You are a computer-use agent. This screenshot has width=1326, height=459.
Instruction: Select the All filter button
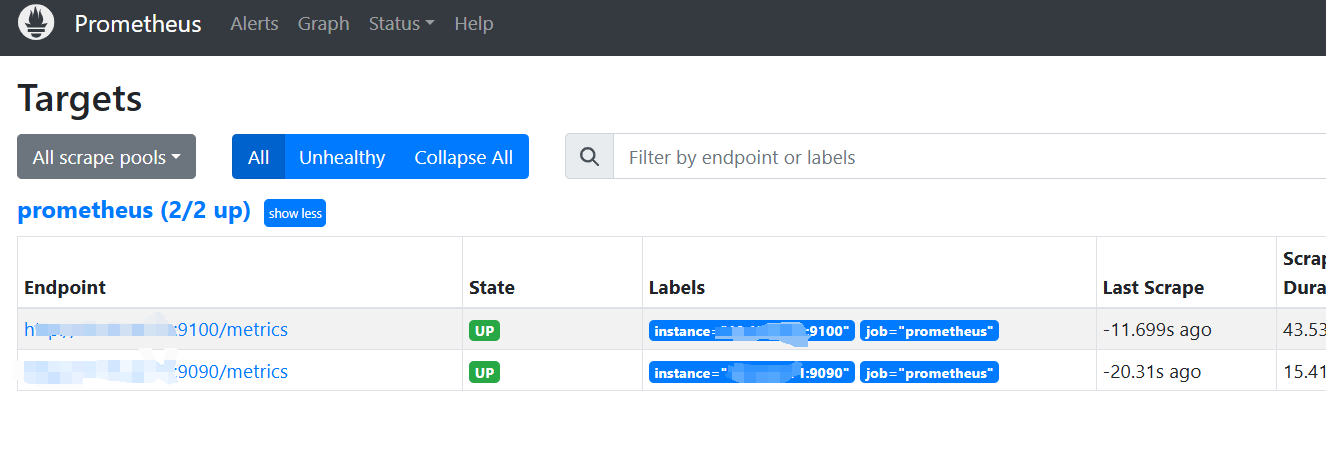click(x=258, y=157)
